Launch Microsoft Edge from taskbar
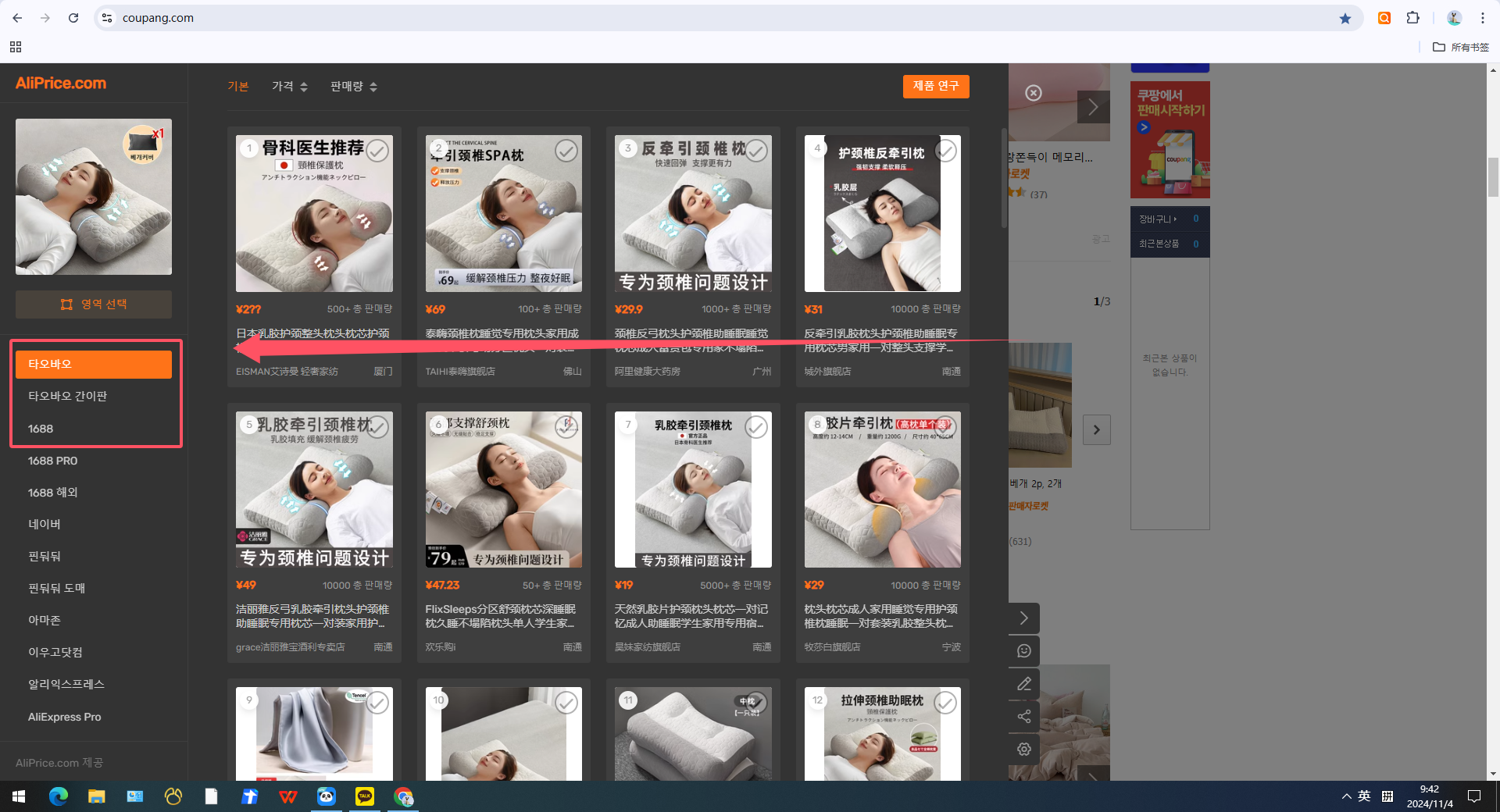Image resolution: width=1500 pixels, height=812 pixels. click(59, 796)
